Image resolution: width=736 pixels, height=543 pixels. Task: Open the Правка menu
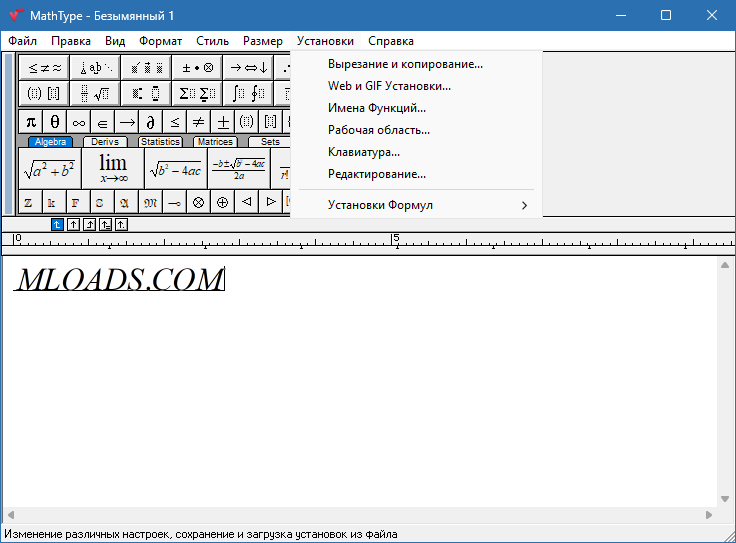click(71, 41)
